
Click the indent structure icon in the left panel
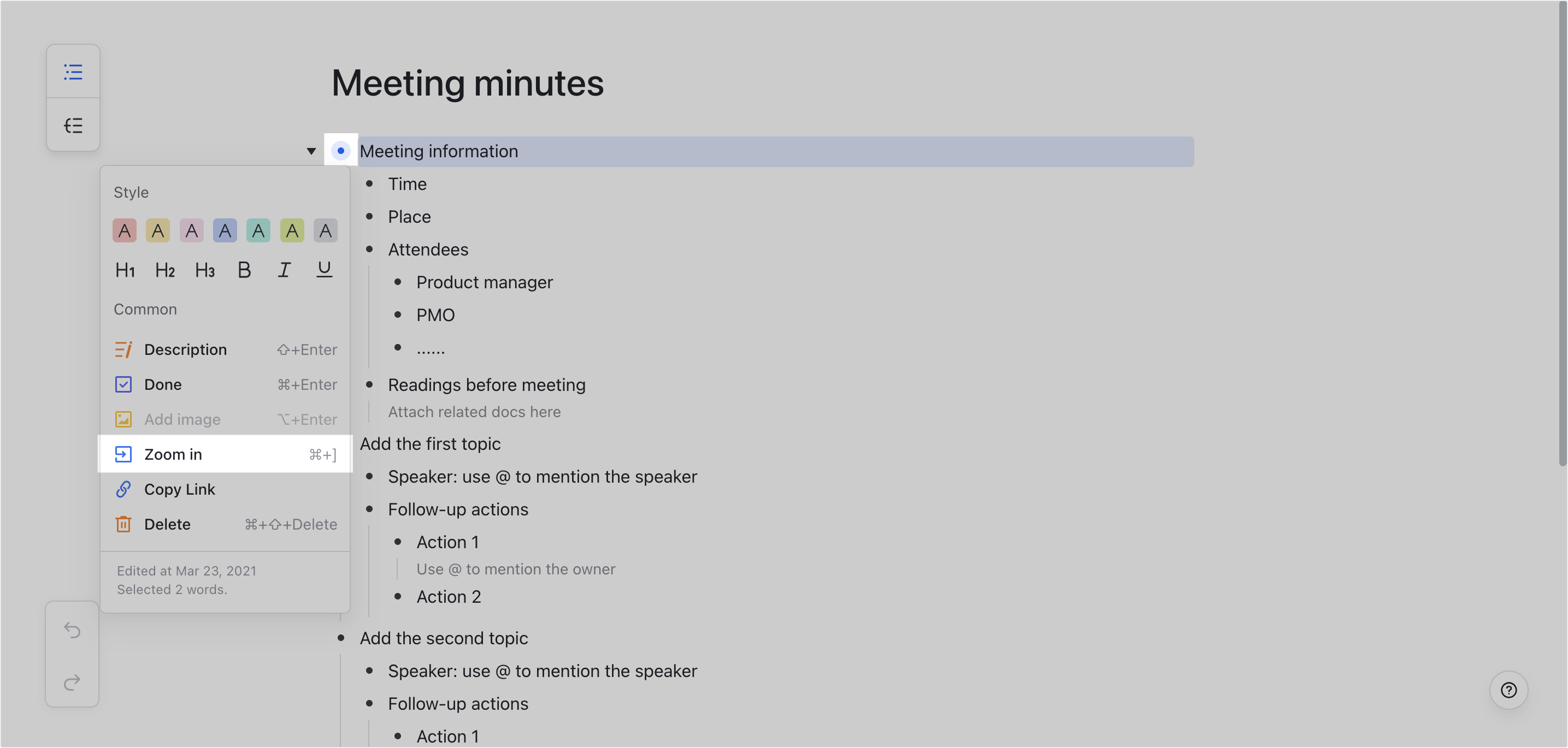[x=73, y=124]
